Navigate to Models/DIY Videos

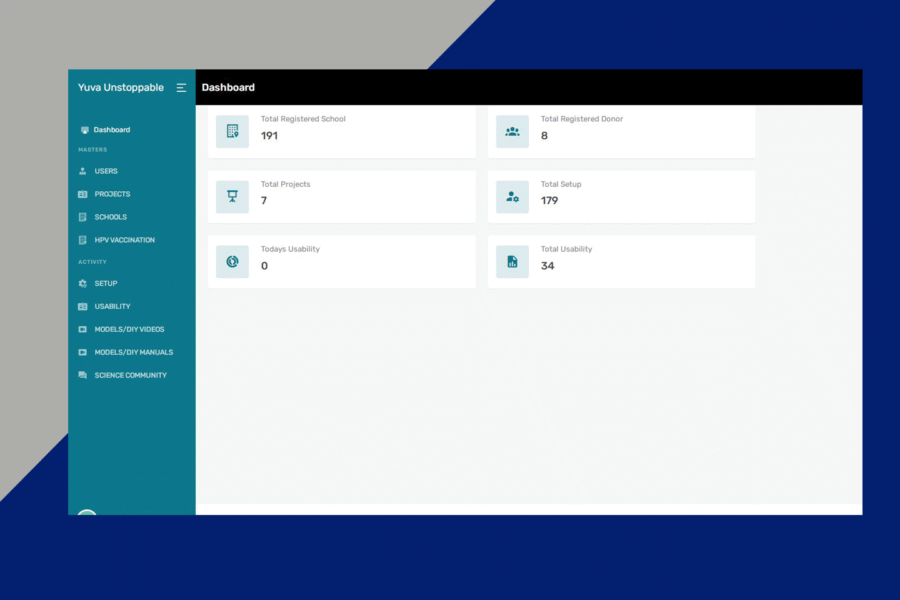pos(129,329)
